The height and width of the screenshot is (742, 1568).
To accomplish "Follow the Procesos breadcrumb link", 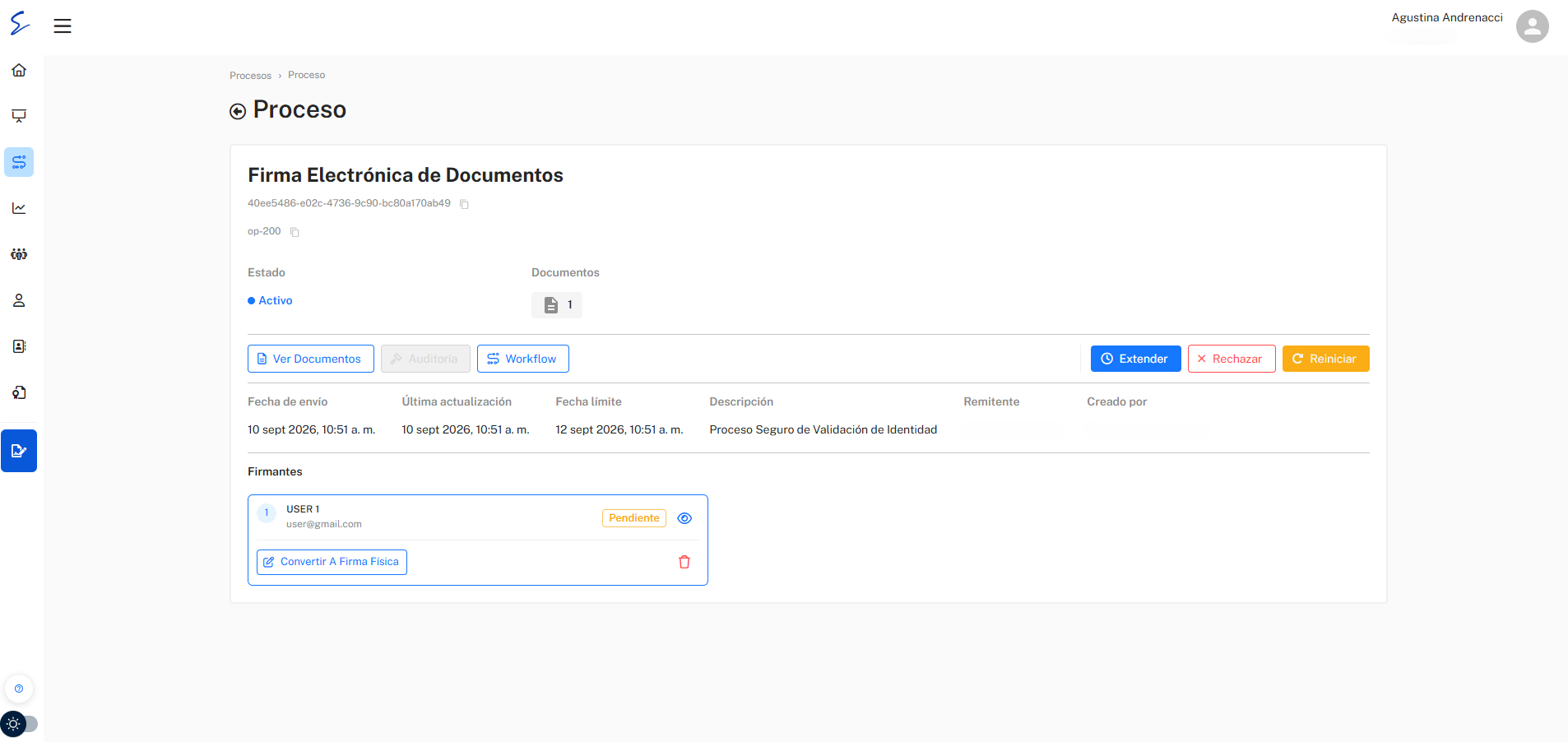I will 250,76.
